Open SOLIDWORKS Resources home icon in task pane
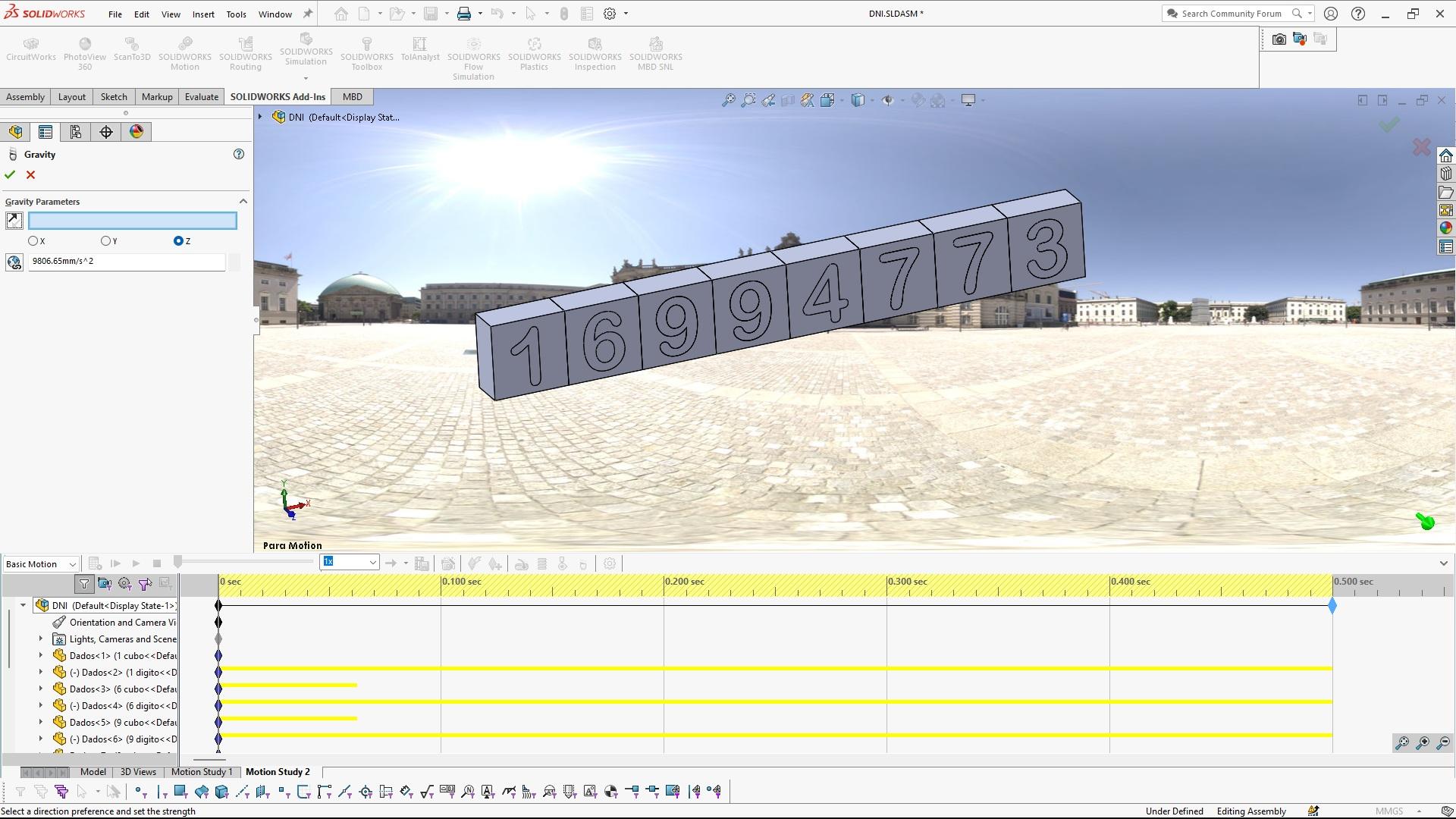 (1446, 155)
